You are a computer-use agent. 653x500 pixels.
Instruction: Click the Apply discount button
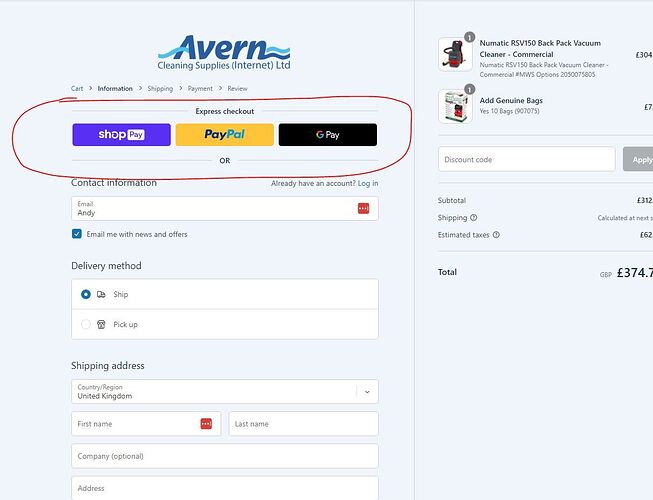(x=638, y=159)
